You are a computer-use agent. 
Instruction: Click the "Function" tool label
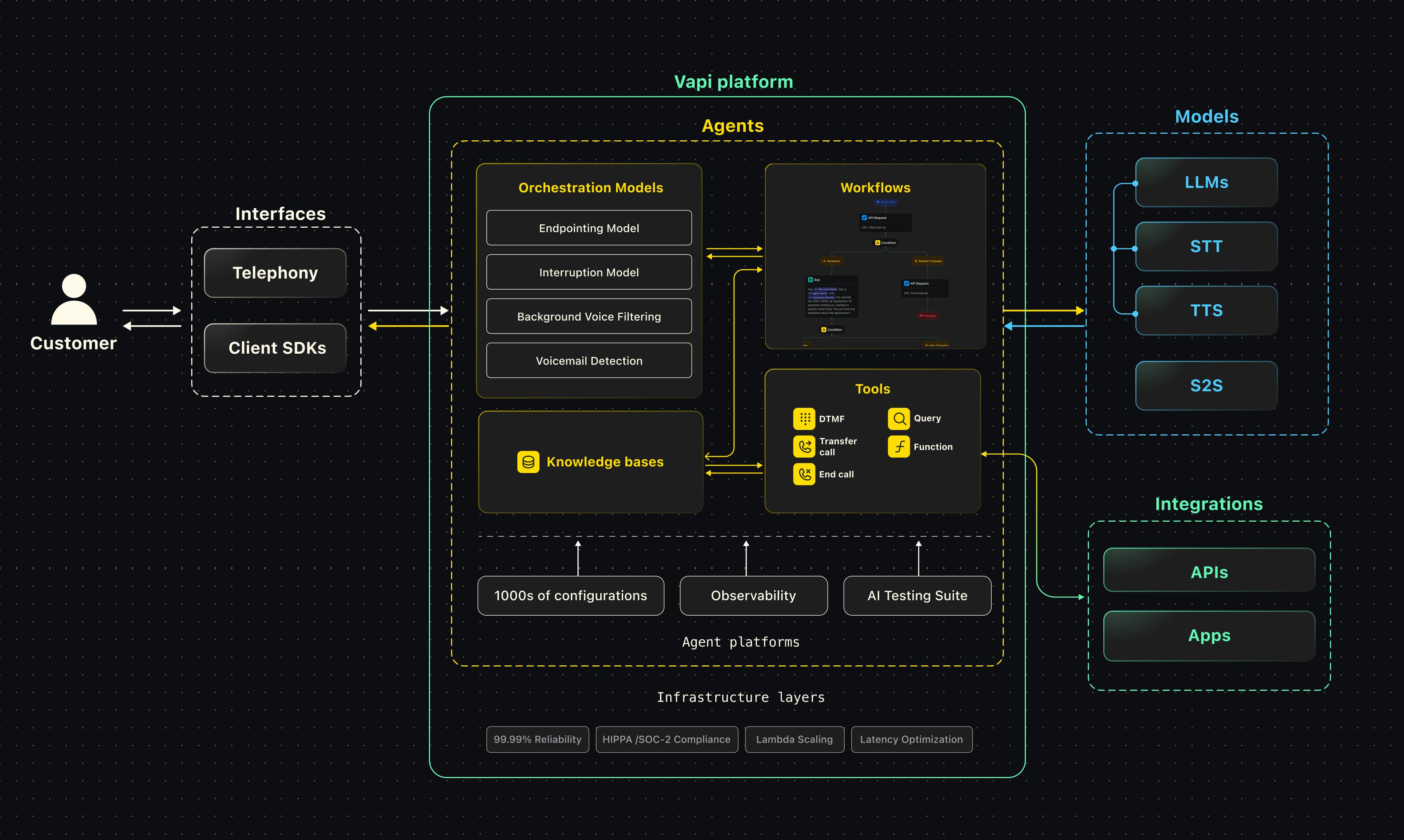[933, 447]
